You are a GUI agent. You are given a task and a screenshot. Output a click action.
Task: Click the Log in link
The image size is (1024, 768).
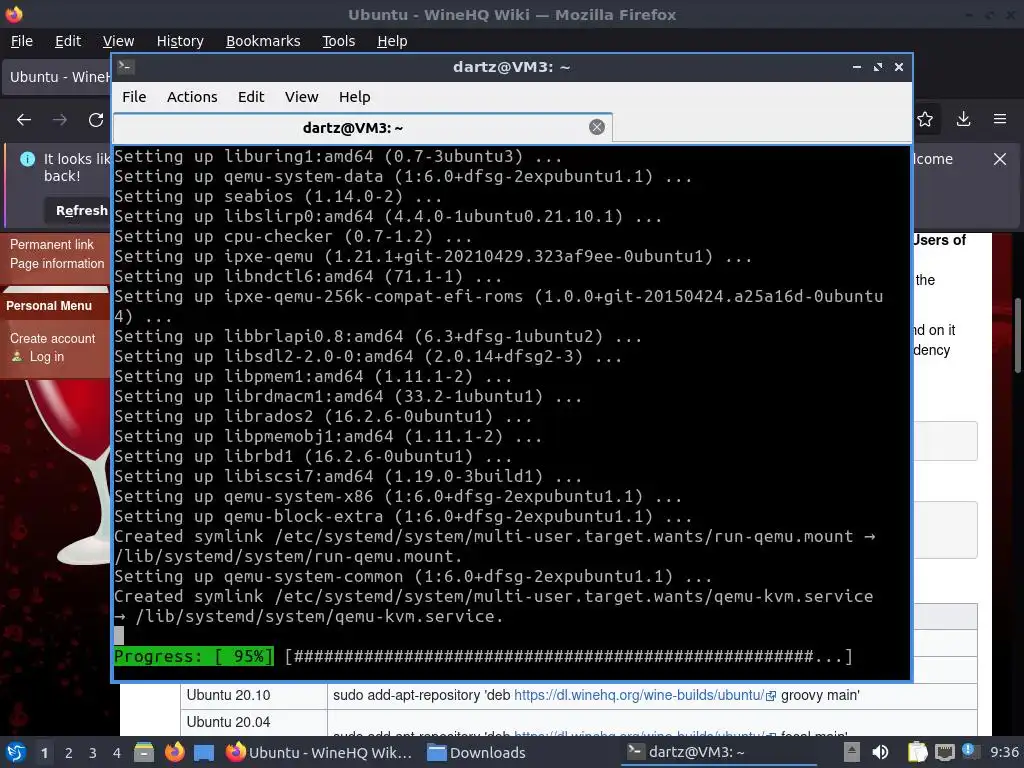pos(46,357)
